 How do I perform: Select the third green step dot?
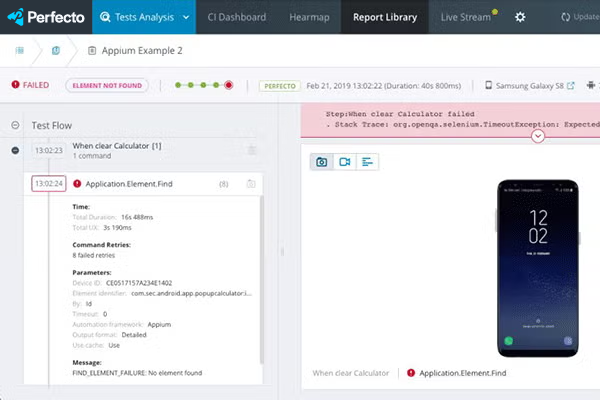203,85
